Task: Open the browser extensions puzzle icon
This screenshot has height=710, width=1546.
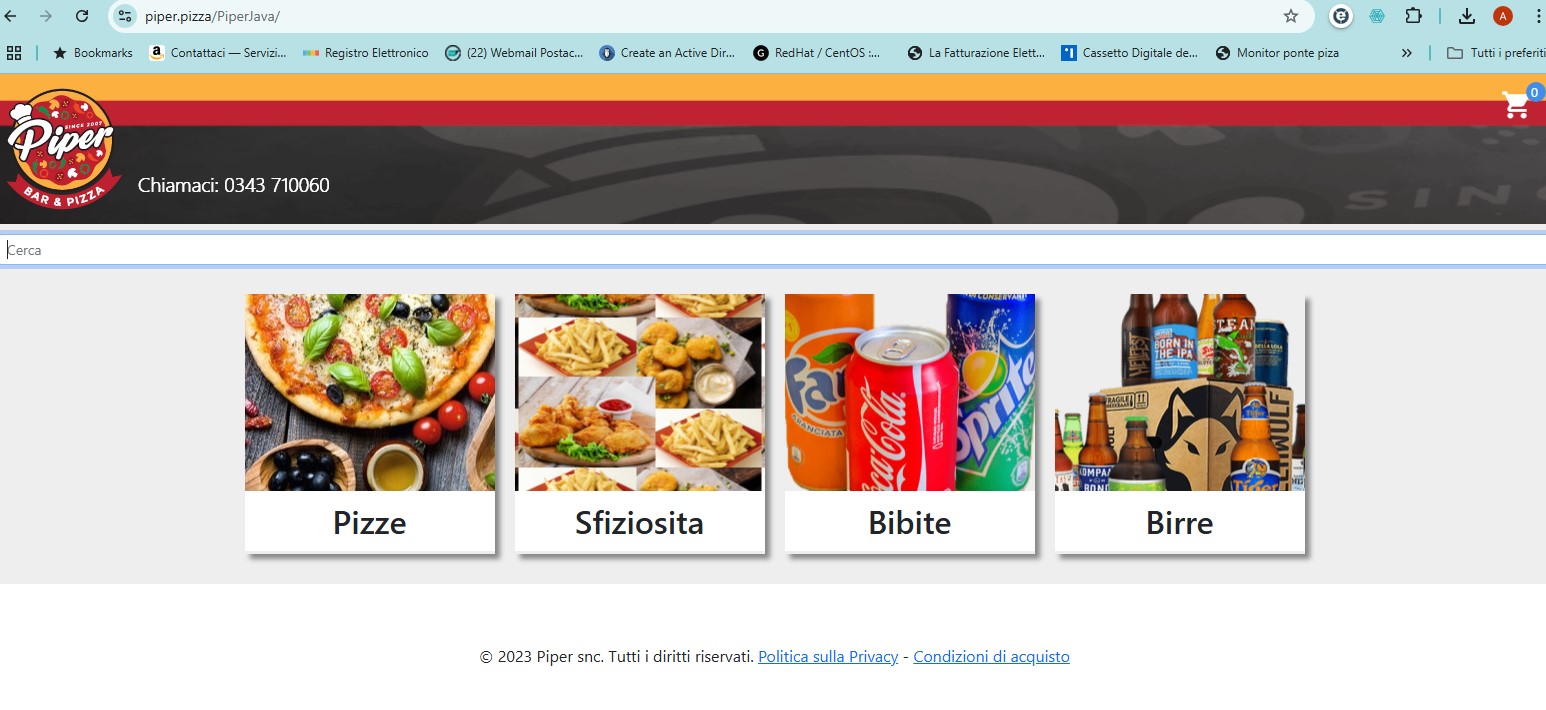Action: tap(1413, 16)
